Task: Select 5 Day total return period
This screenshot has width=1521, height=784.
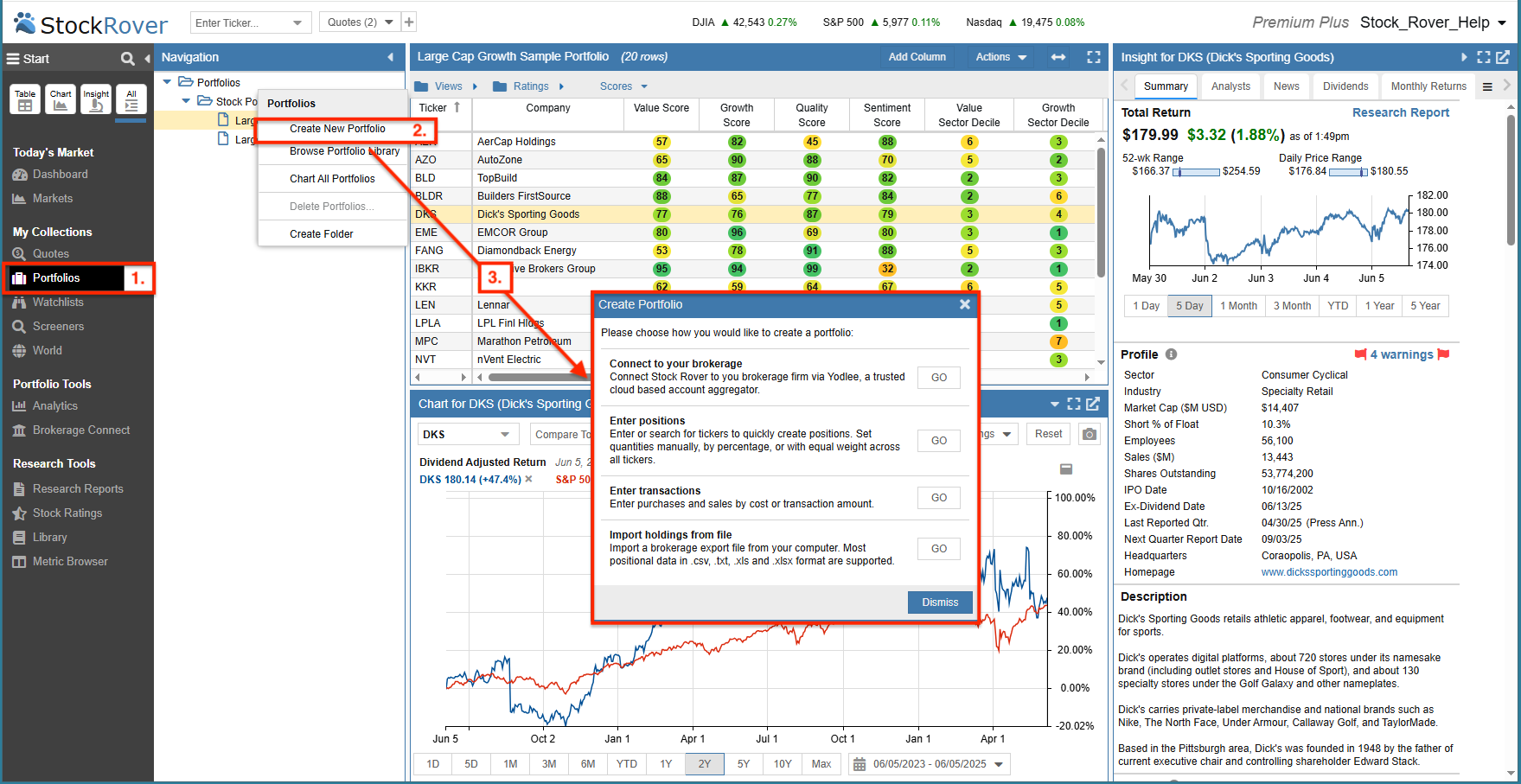Action: 1190,306
